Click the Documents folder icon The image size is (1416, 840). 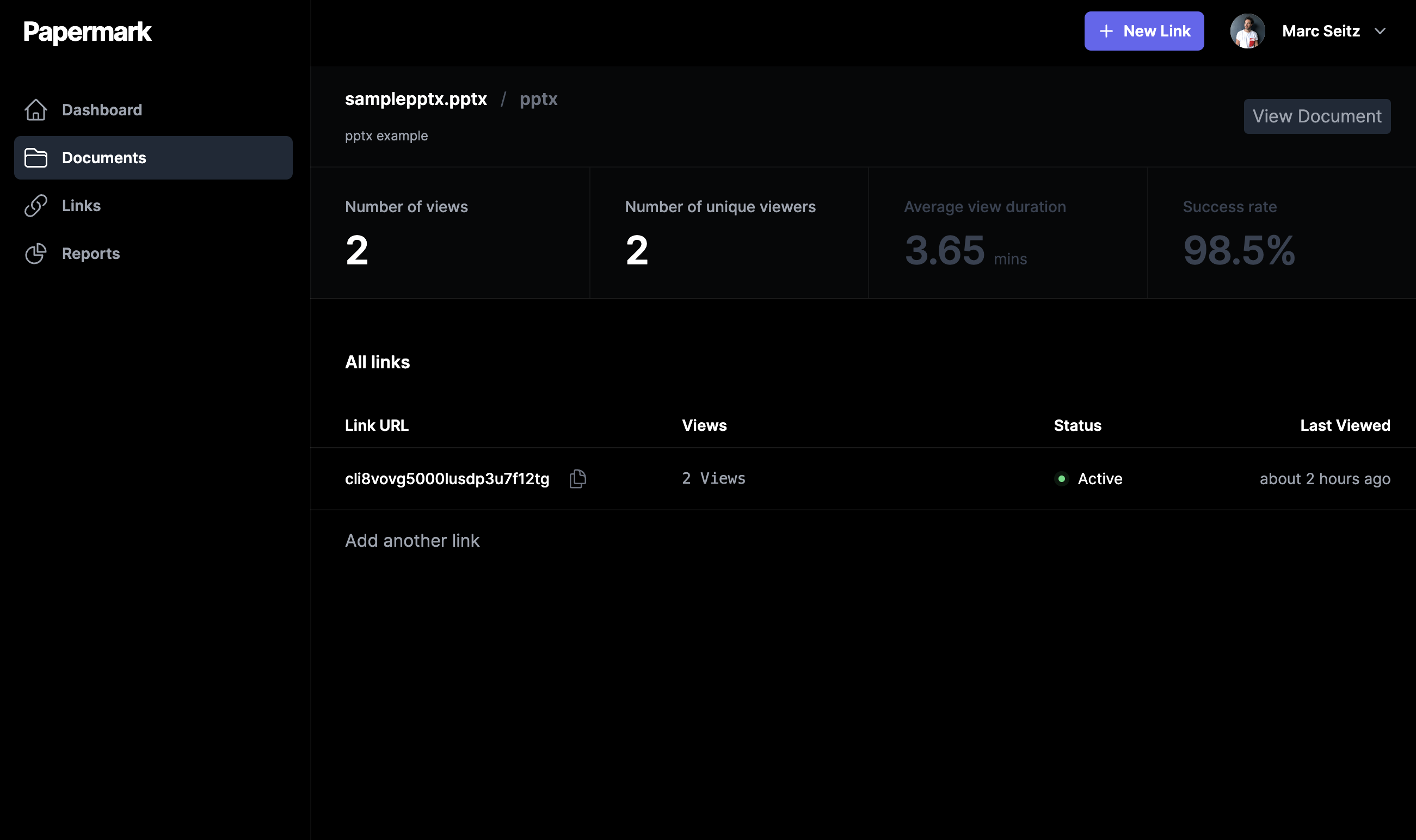tap(36, 158)
